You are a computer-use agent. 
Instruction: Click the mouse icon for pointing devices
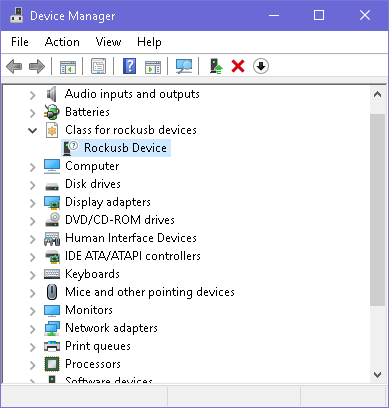52,292
